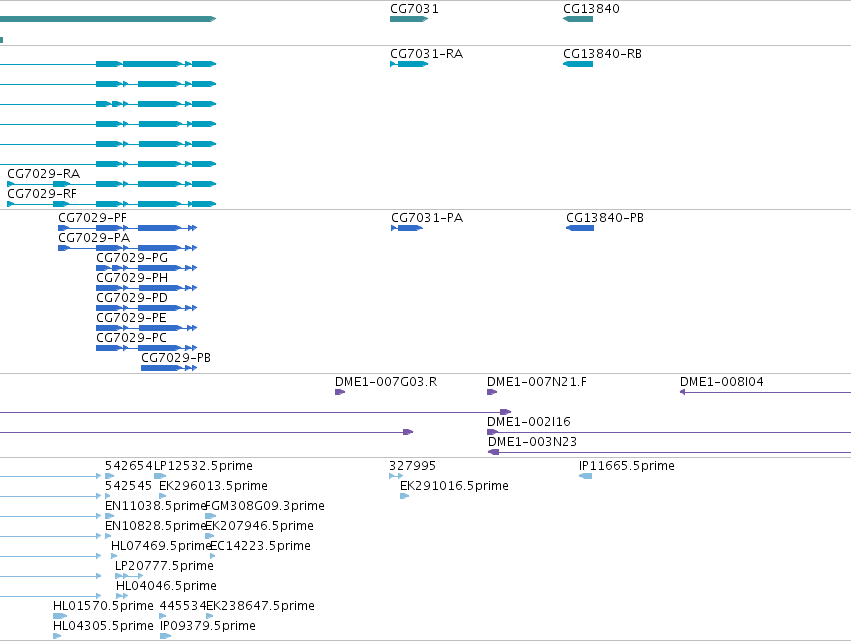The image size is (851, 641).
Task: Pick the CG7029-PG protein label
Action: point(132,258)
